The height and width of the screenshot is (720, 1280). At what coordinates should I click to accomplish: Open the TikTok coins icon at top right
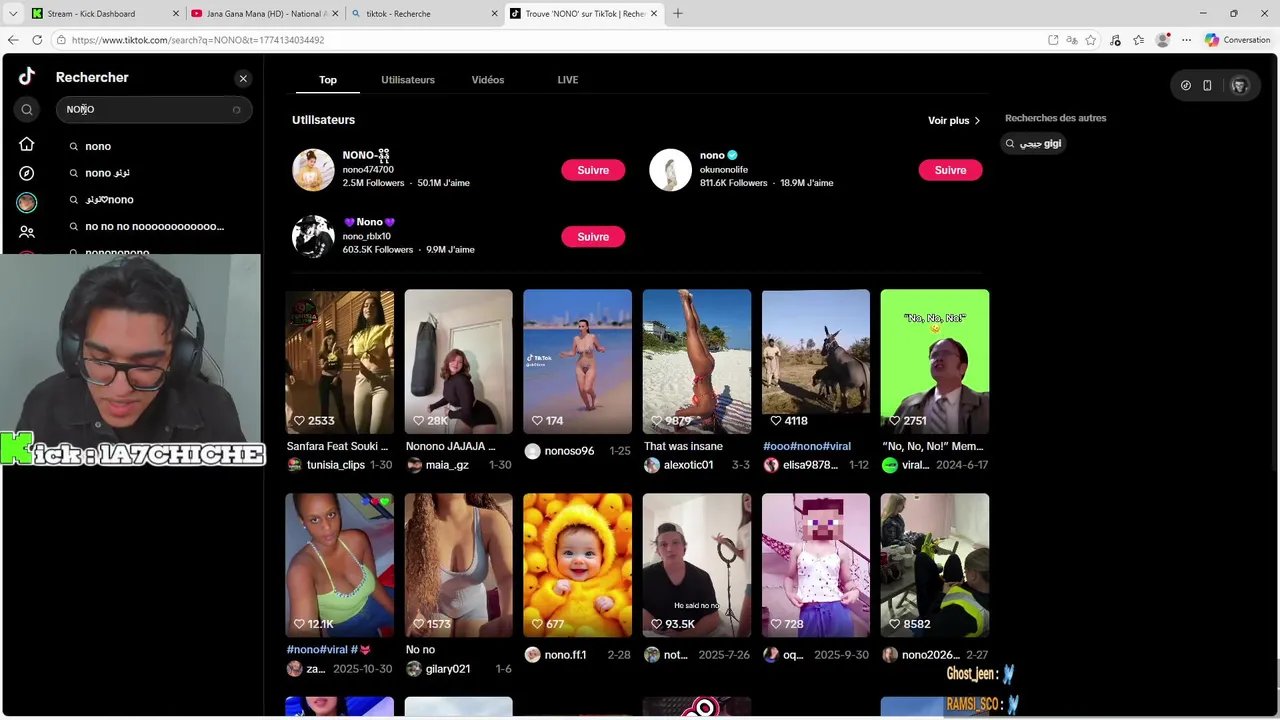tap(1186, 86)
